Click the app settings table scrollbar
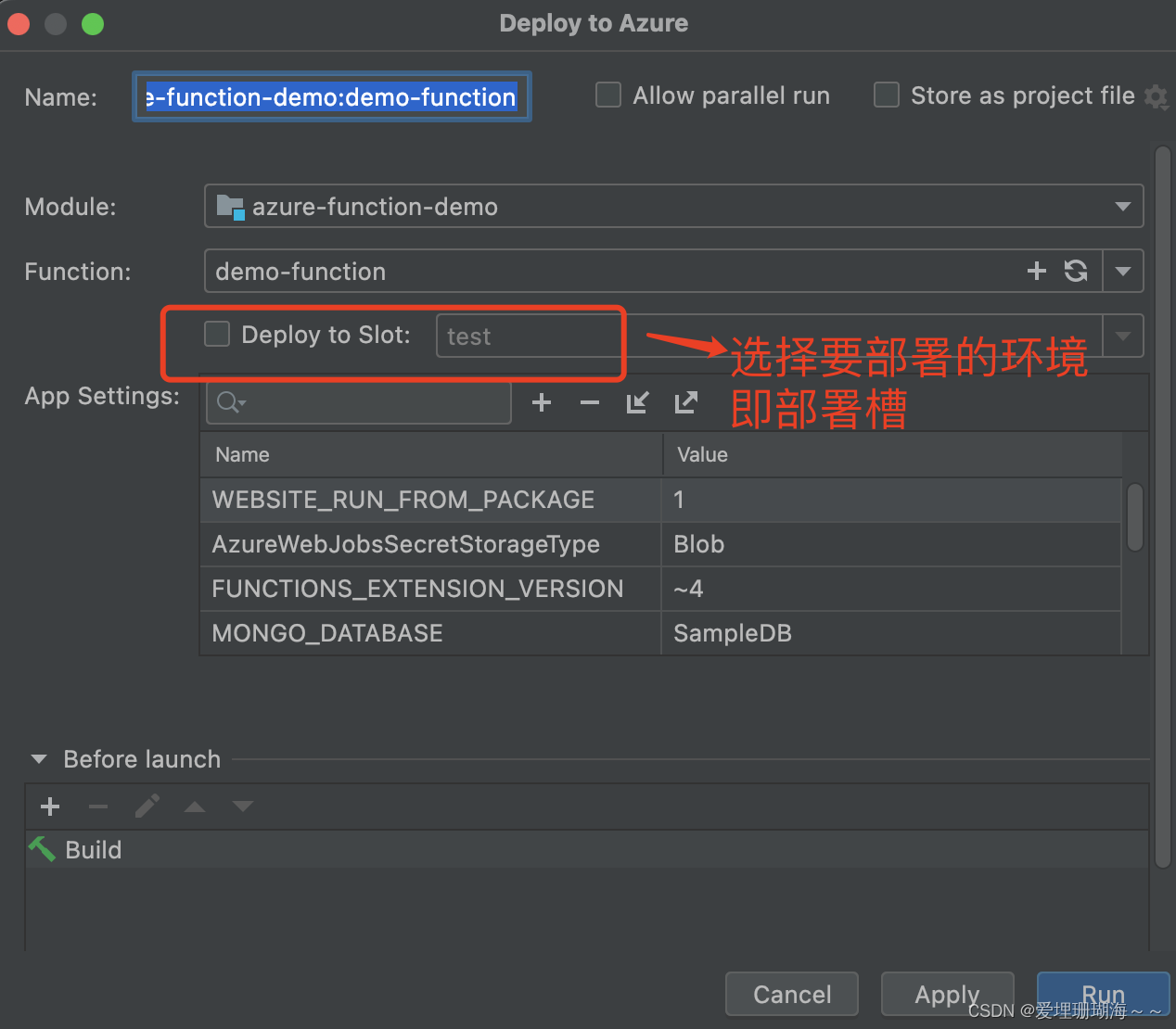The width and height of the screenshot is (1176, 1029). point(1135,517)
